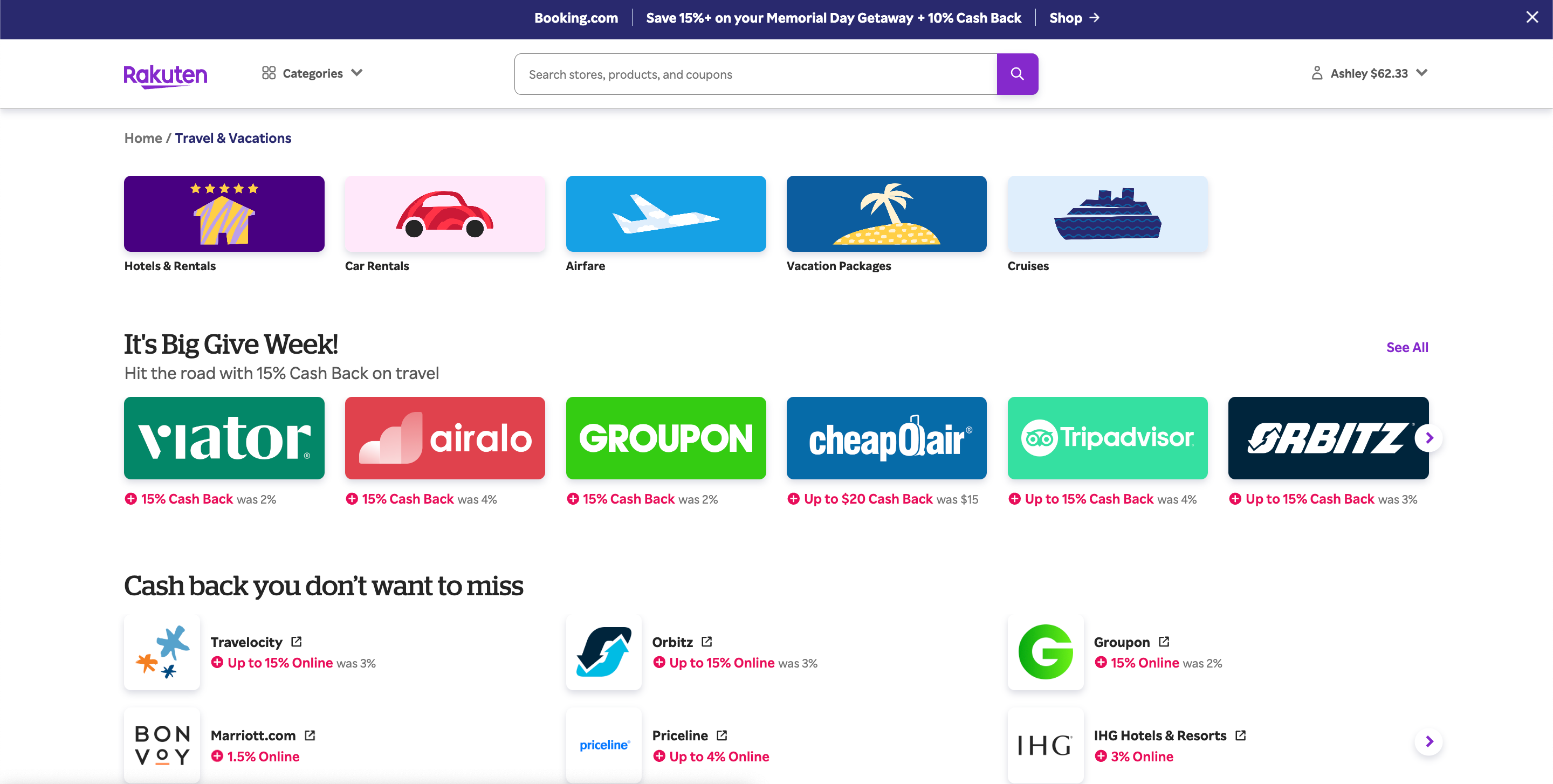Open the Cruises category tile
The image size is (1553, 784).
click(1107, 214)
